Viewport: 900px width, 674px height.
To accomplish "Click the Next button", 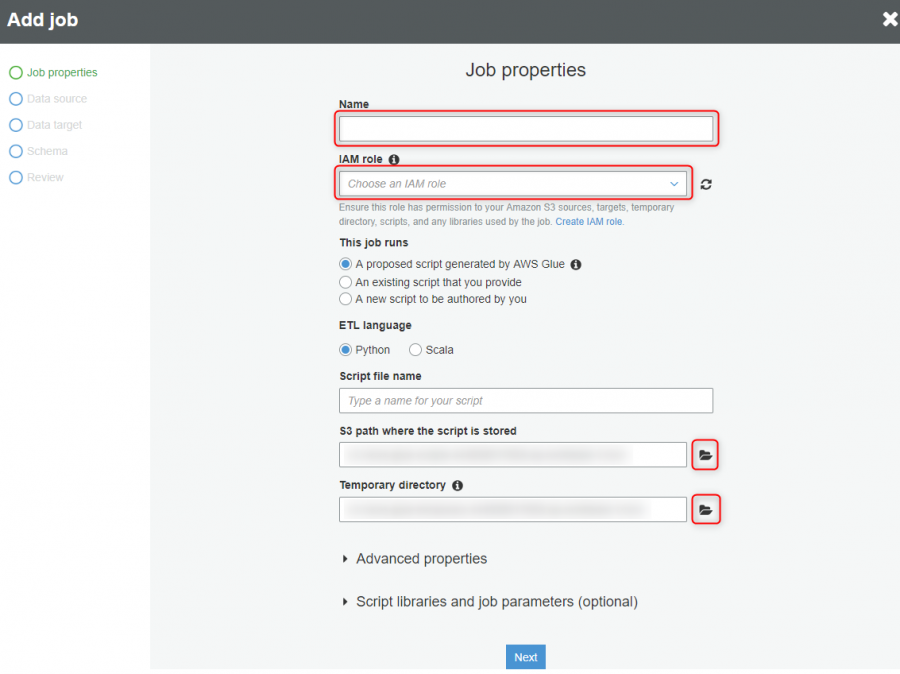I will 526,657.
